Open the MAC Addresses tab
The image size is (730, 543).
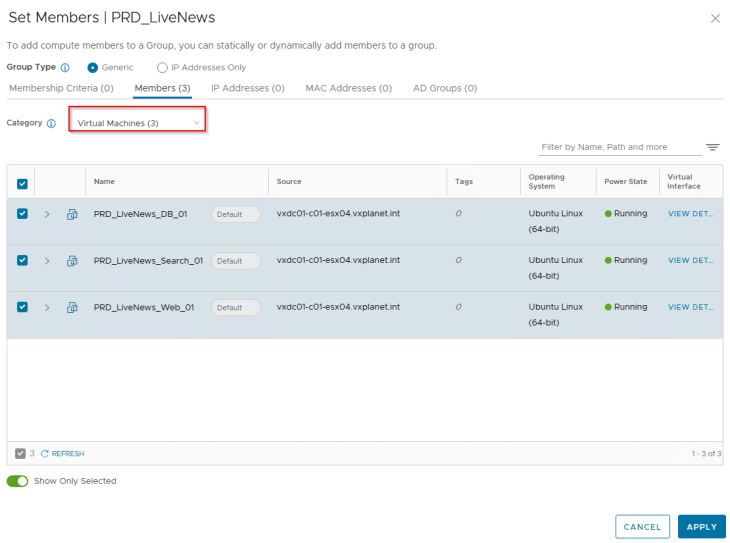(348, 88)
